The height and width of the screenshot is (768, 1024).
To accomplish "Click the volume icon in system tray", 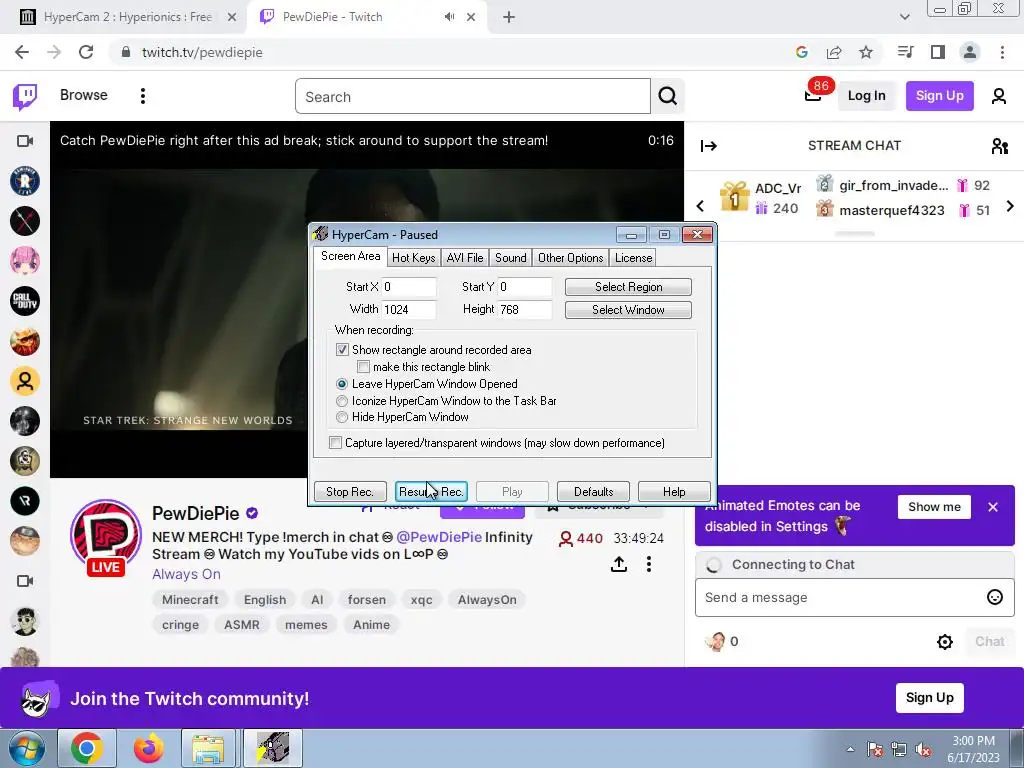I will click(x=923, y=749).
